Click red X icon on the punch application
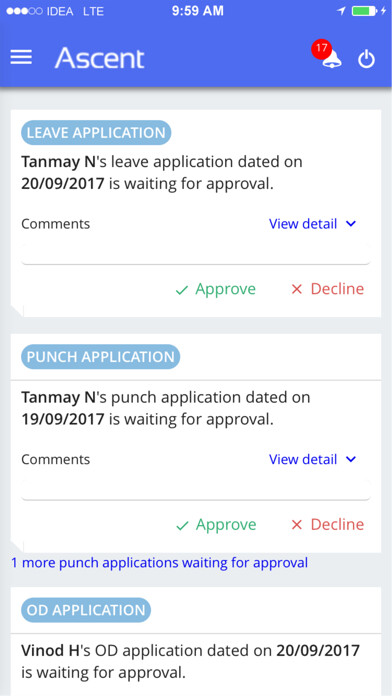Viewport: 392px width, 696px height. point(297,525)
